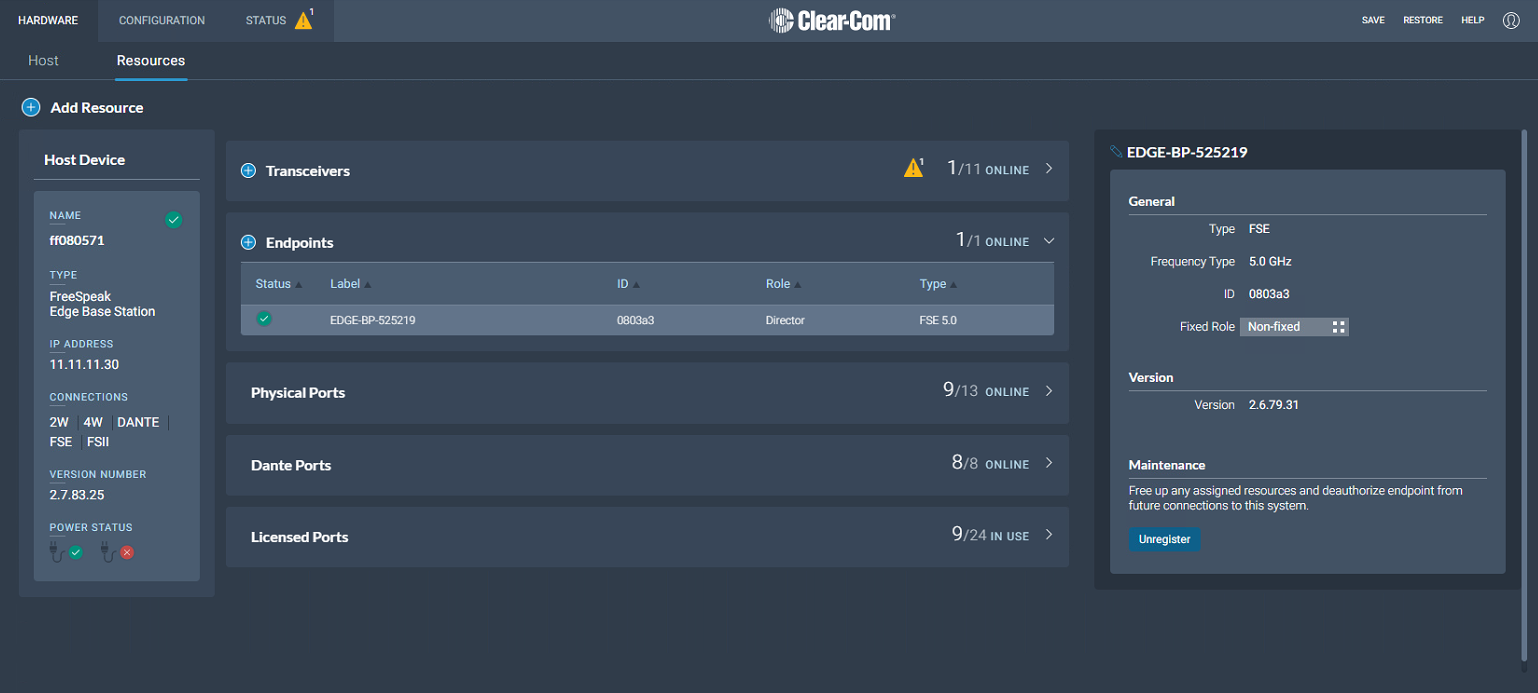Click the FSII connection label

click(x=97, y=441)
